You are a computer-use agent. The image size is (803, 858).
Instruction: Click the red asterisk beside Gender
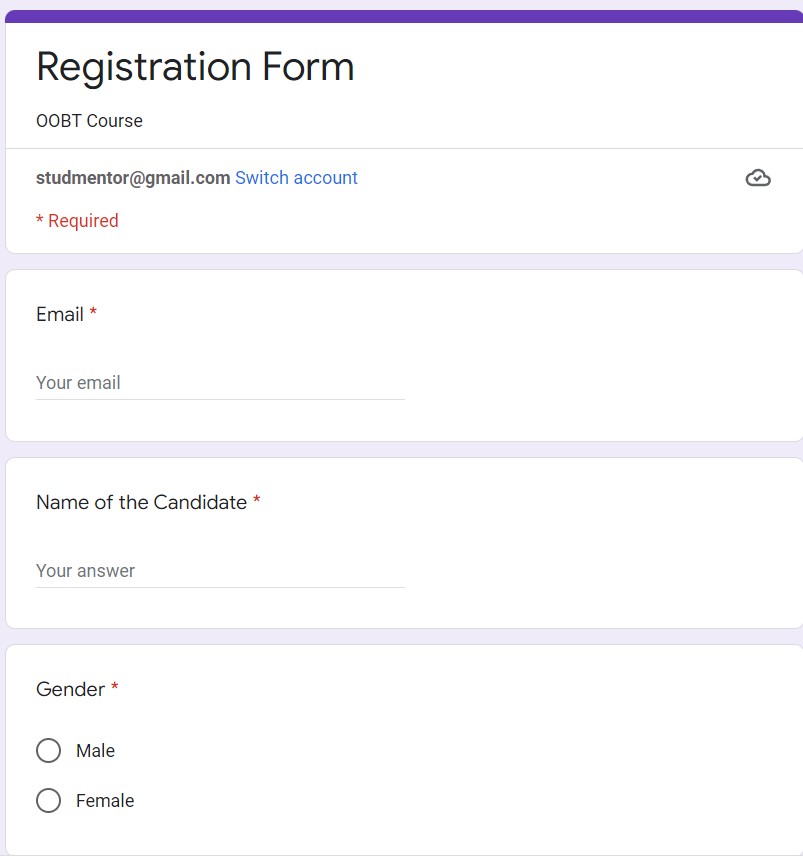[115, 686]
